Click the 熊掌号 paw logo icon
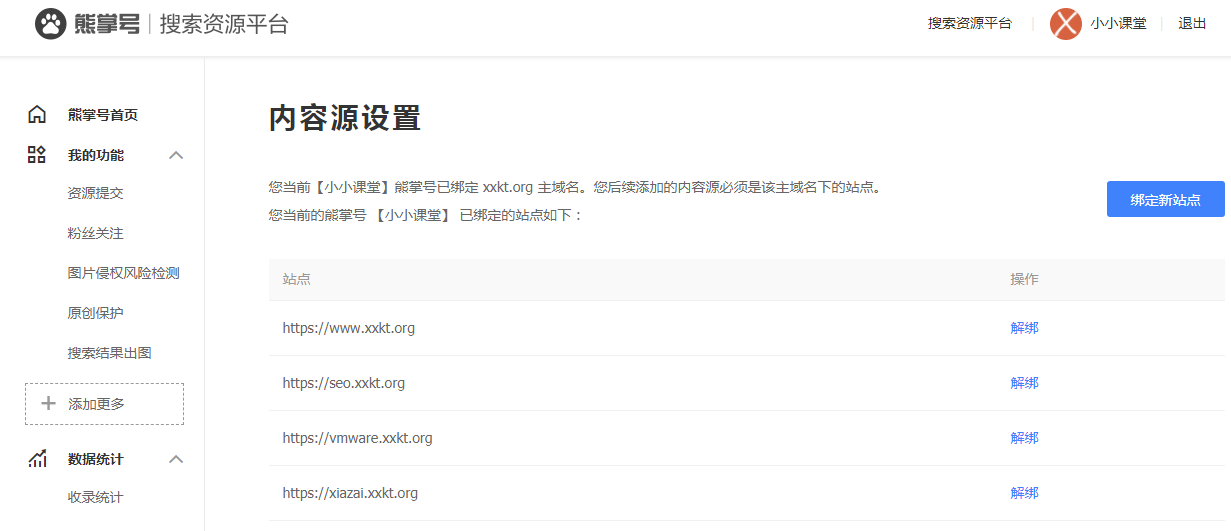Viewport: 1231px width, 531px height. point(50,24)
